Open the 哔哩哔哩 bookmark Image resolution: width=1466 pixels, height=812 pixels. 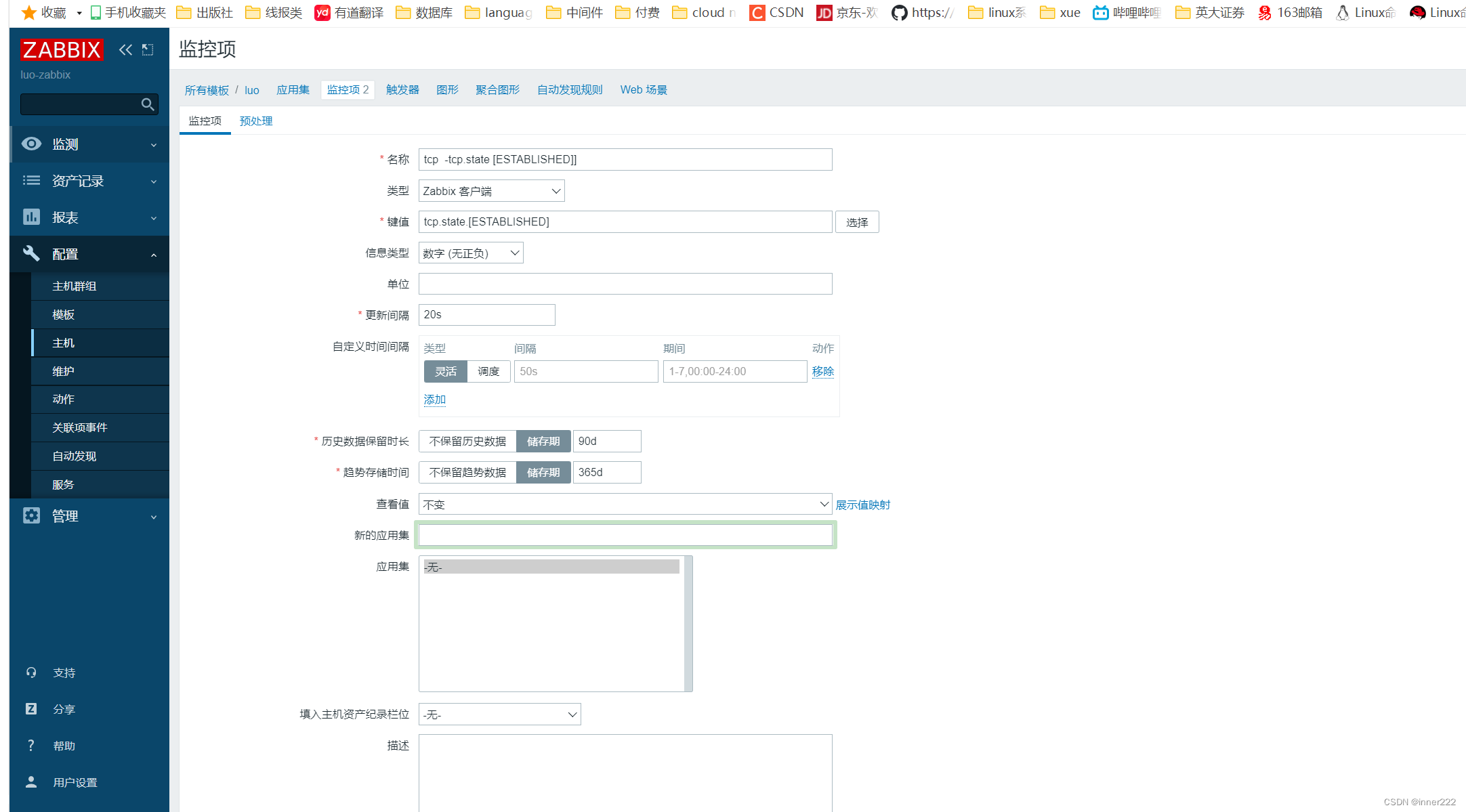click(x=1127, y=12)
